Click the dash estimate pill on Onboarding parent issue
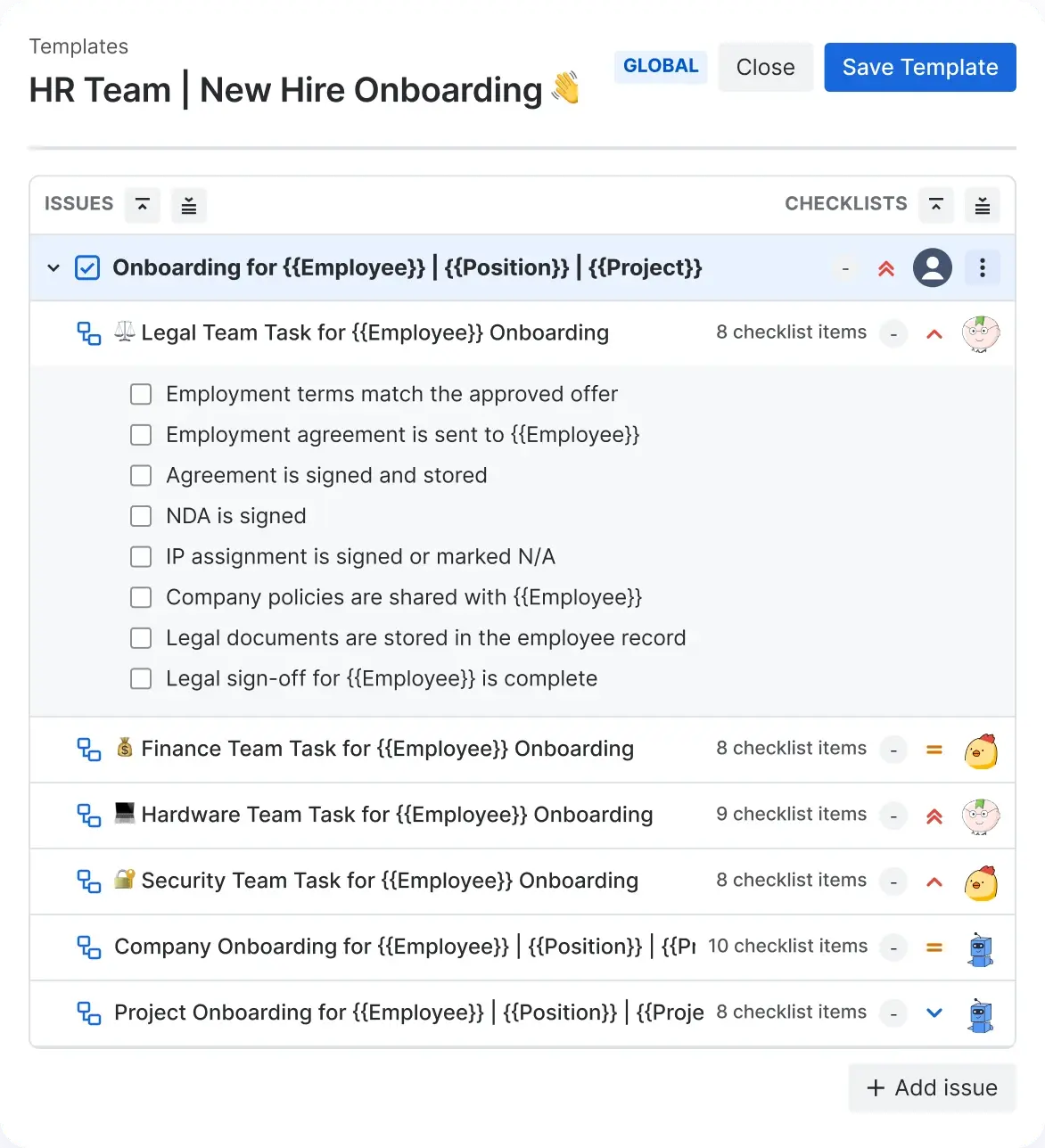Screen dimensions: 1045x1148 tap(845, 268)
